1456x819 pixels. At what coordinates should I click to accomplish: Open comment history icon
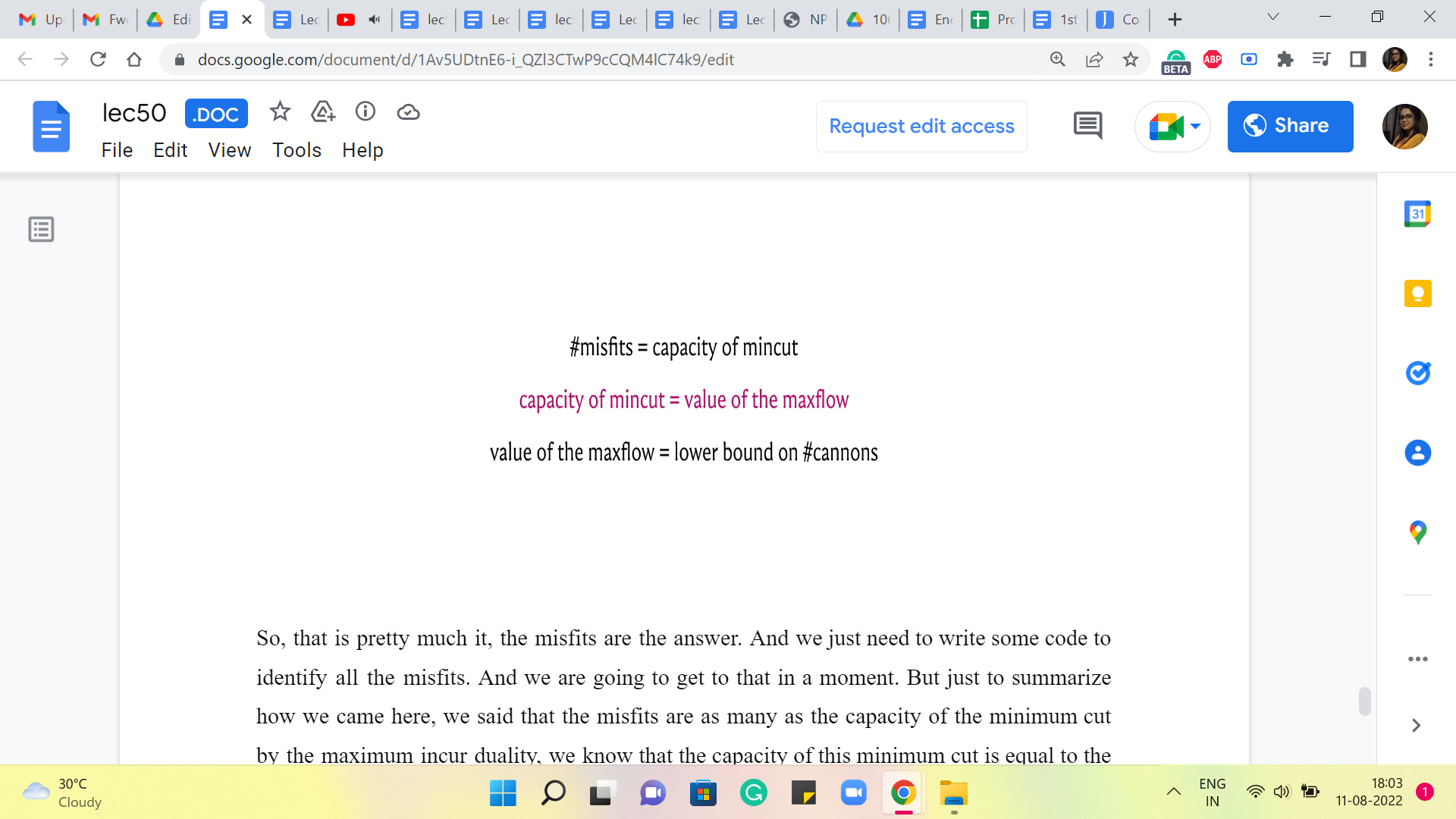pos(1087,125)
